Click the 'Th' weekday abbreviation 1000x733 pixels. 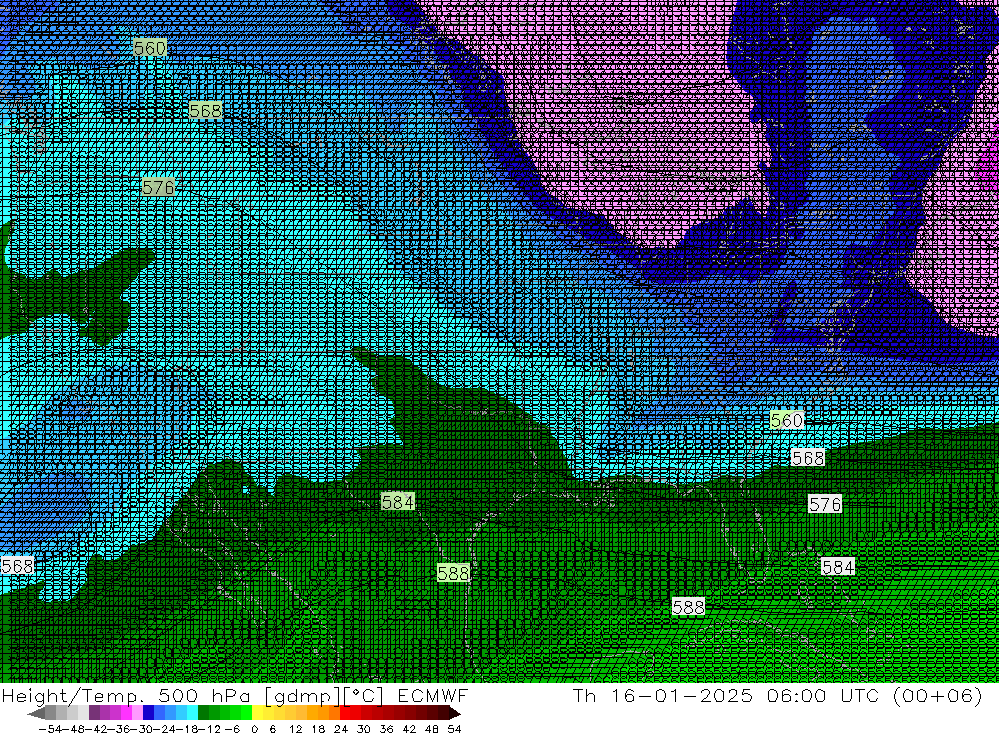(x=585, y=695)
